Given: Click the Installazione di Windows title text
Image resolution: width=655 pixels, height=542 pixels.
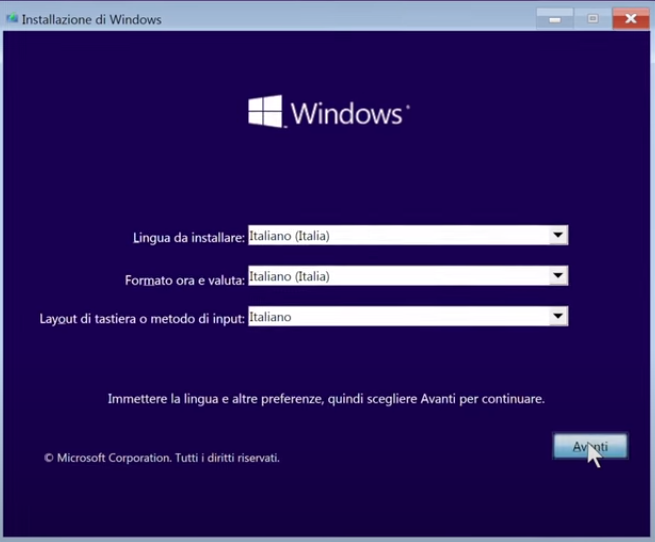Looking at the screenshot, I should point(91,20).
